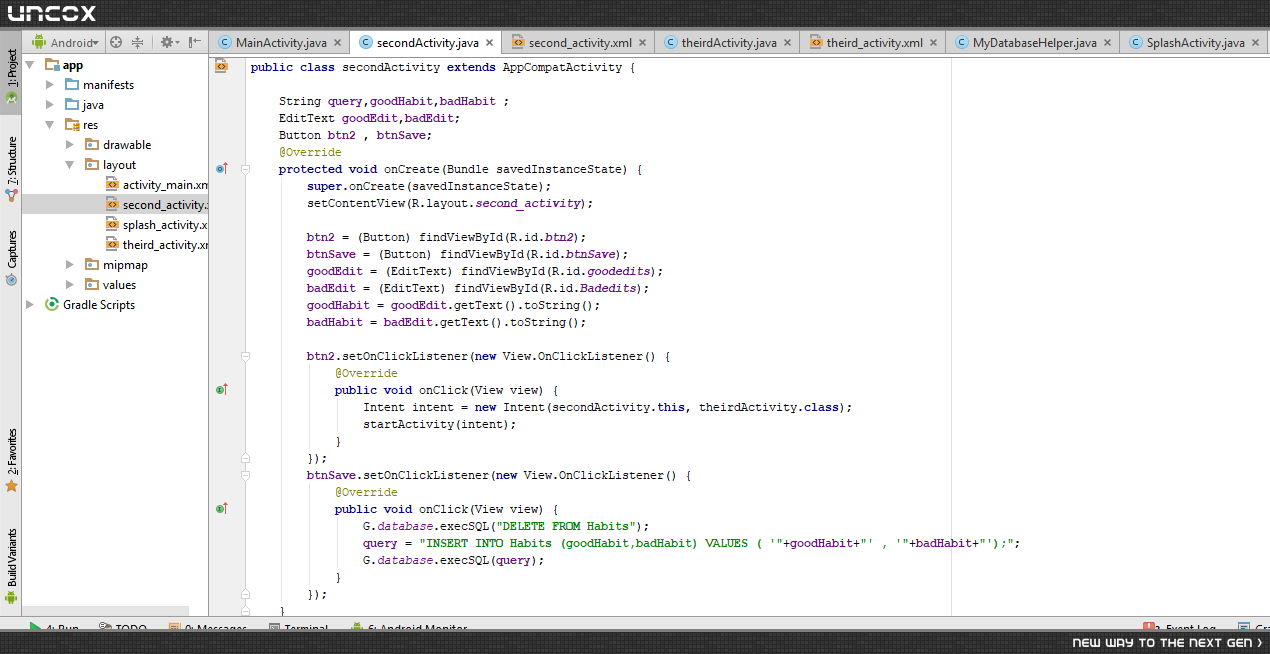Open the Terminal tool window at bottom
The width and height of the screenshot is (1270, 654).
(297, 629)
